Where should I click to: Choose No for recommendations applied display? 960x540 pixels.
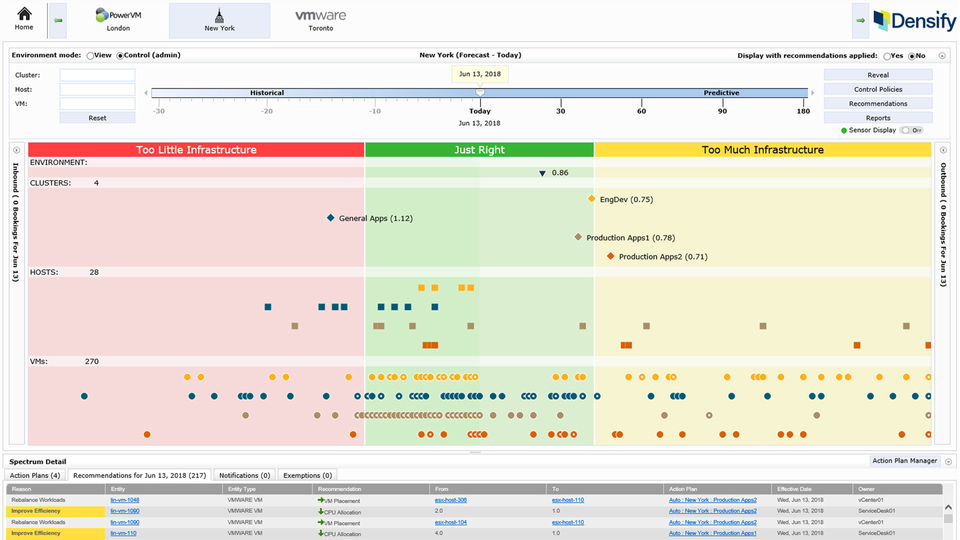pyautogui.click(x=912, y=56)
